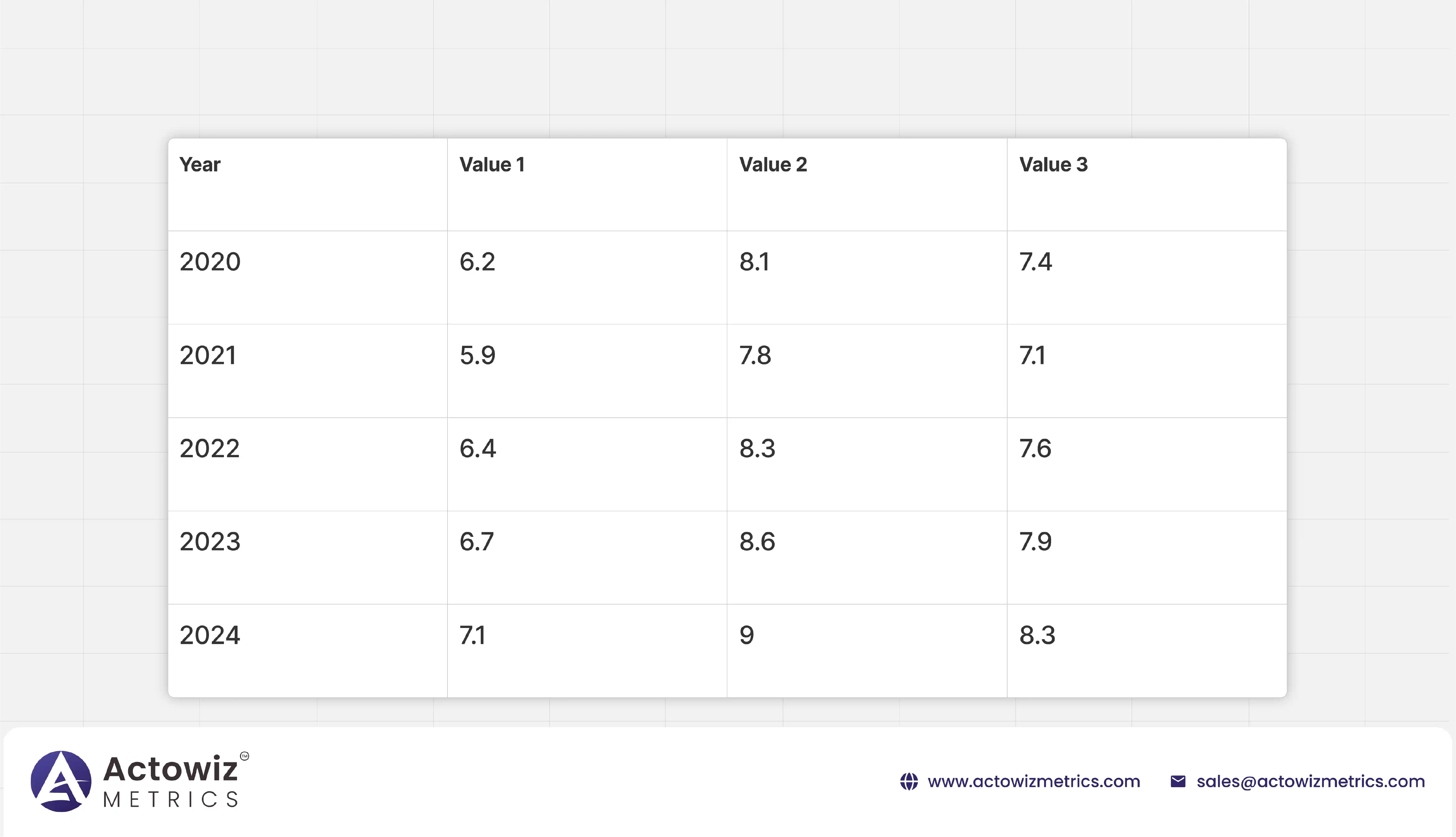Click the 2023 year cell

pos(210,542)
